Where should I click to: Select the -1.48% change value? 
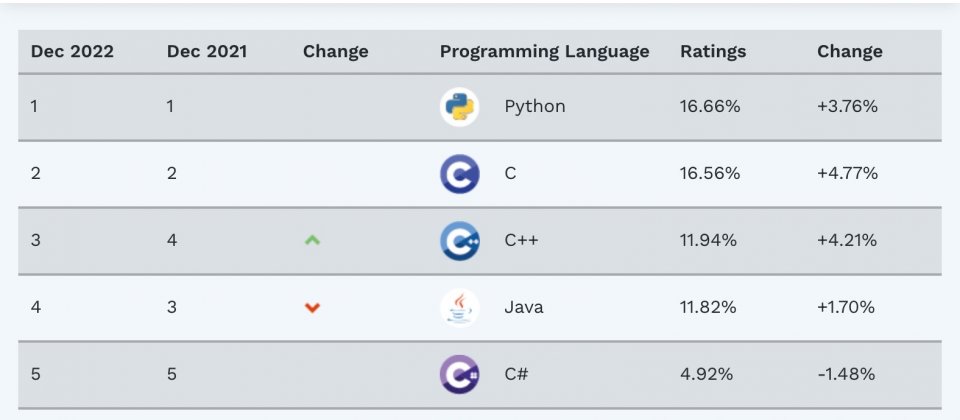(x=846, y=373)
